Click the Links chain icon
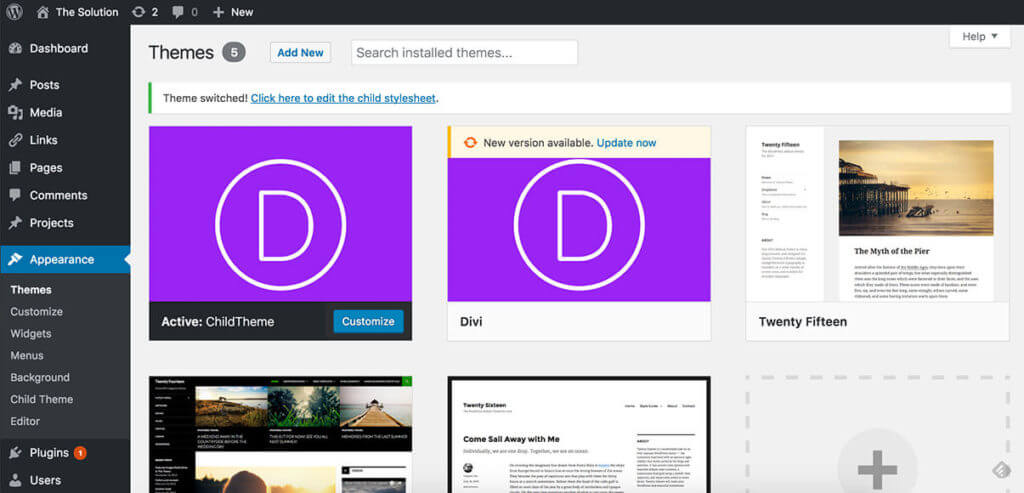The image size is (1024, 493). tap(16, 140)
